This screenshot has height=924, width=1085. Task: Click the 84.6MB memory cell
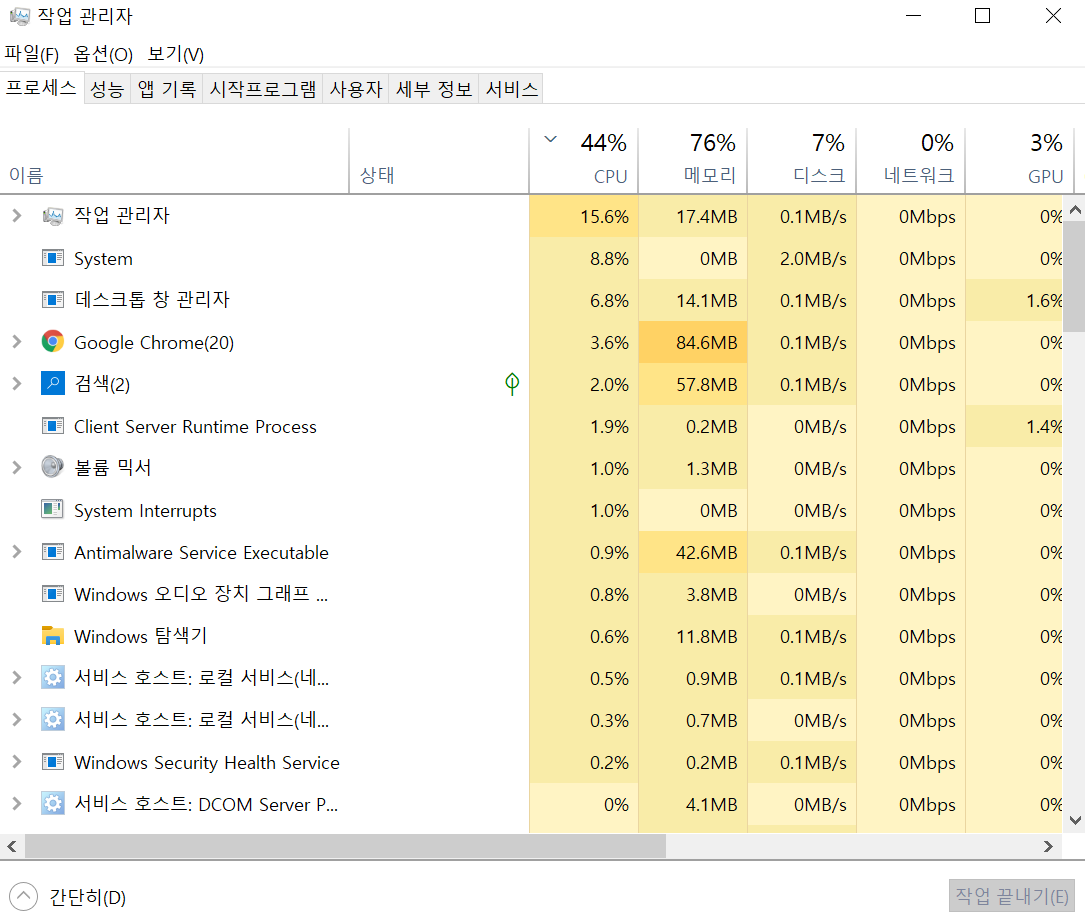coord(693,342)
